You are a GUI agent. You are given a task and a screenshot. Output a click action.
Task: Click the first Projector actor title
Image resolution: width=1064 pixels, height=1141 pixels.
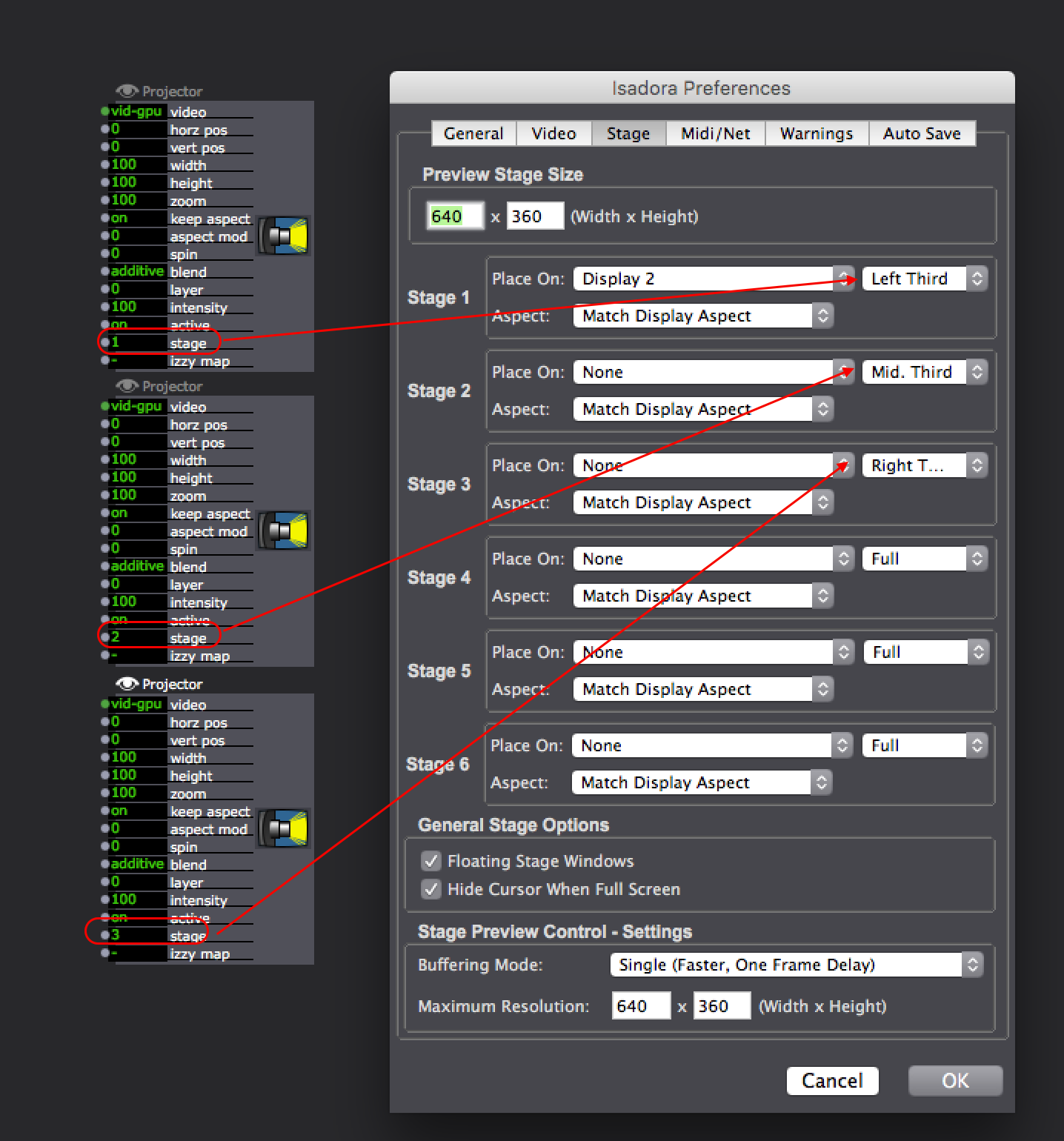(172, 91)
